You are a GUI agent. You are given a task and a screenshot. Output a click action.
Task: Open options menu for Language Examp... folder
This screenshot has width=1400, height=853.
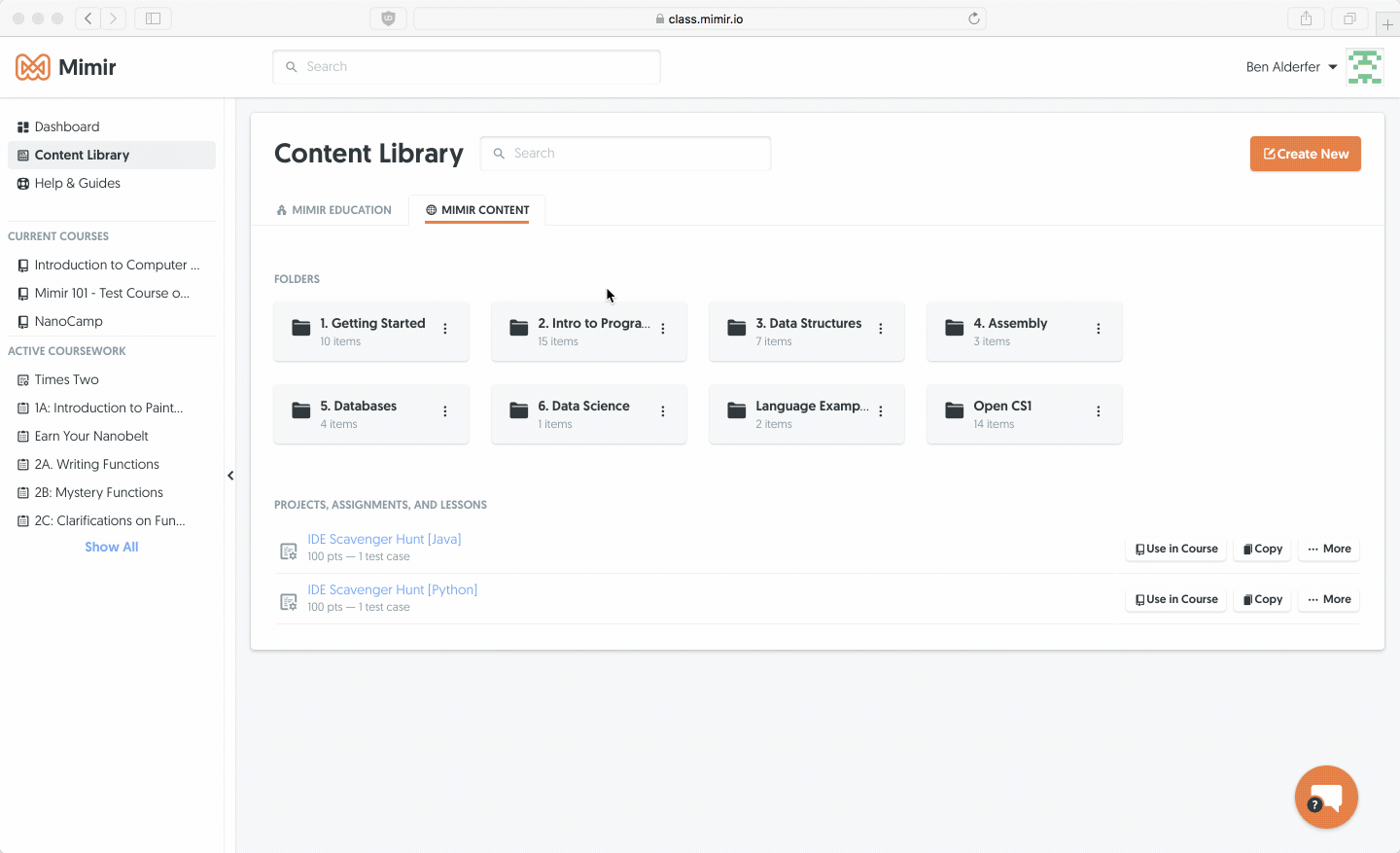(x=881, y=411)
